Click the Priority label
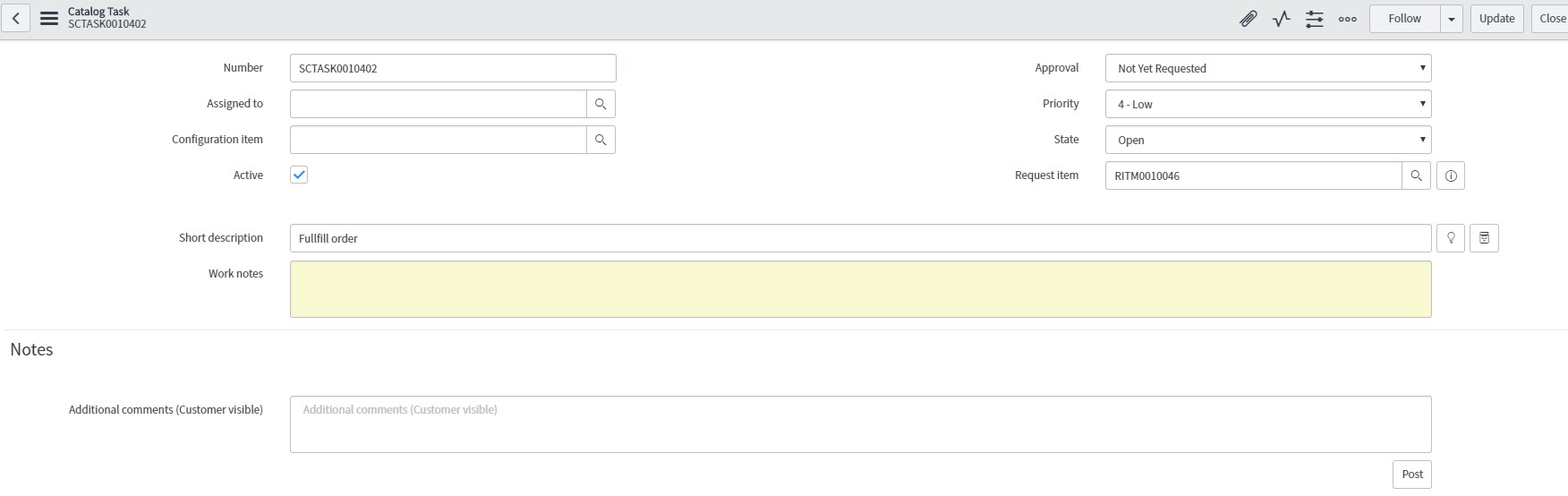1568x496 pixels. pyautogui.click(x=1061, y=104)
